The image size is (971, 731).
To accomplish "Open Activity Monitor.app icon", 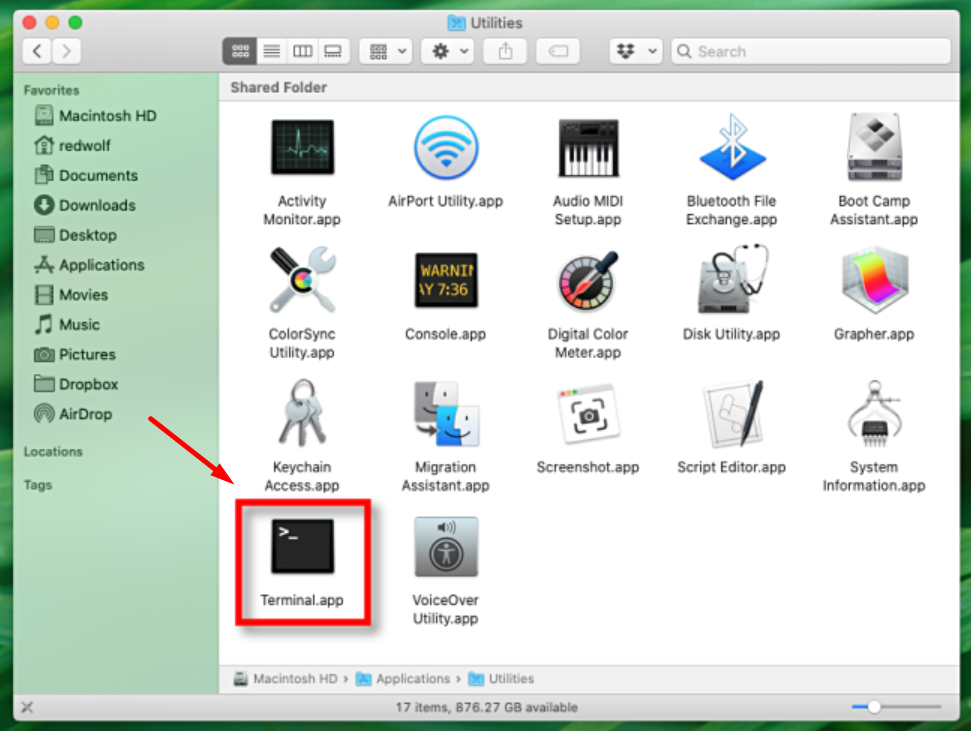I will click(x=302, y=147).
